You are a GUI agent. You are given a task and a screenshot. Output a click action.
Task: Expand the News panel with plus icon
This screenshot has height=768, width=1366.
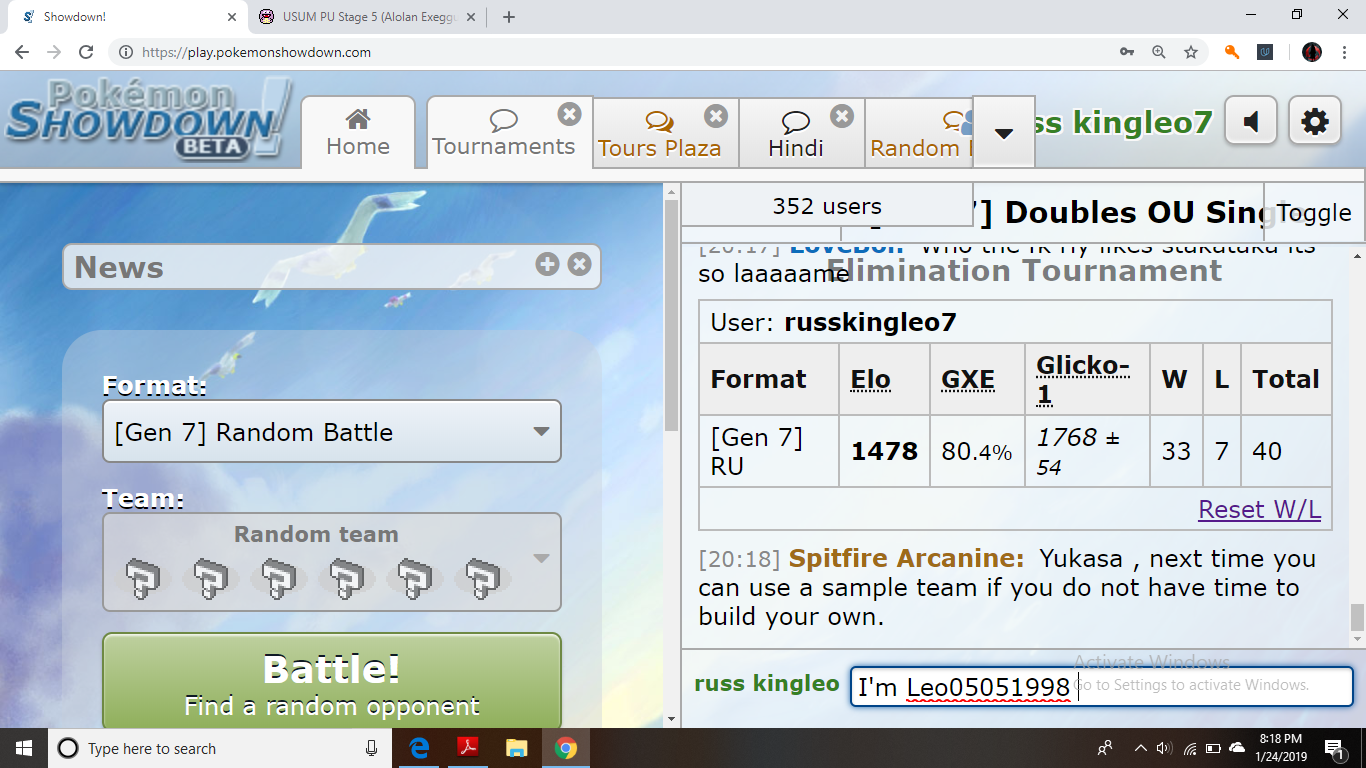click(547, 264)
